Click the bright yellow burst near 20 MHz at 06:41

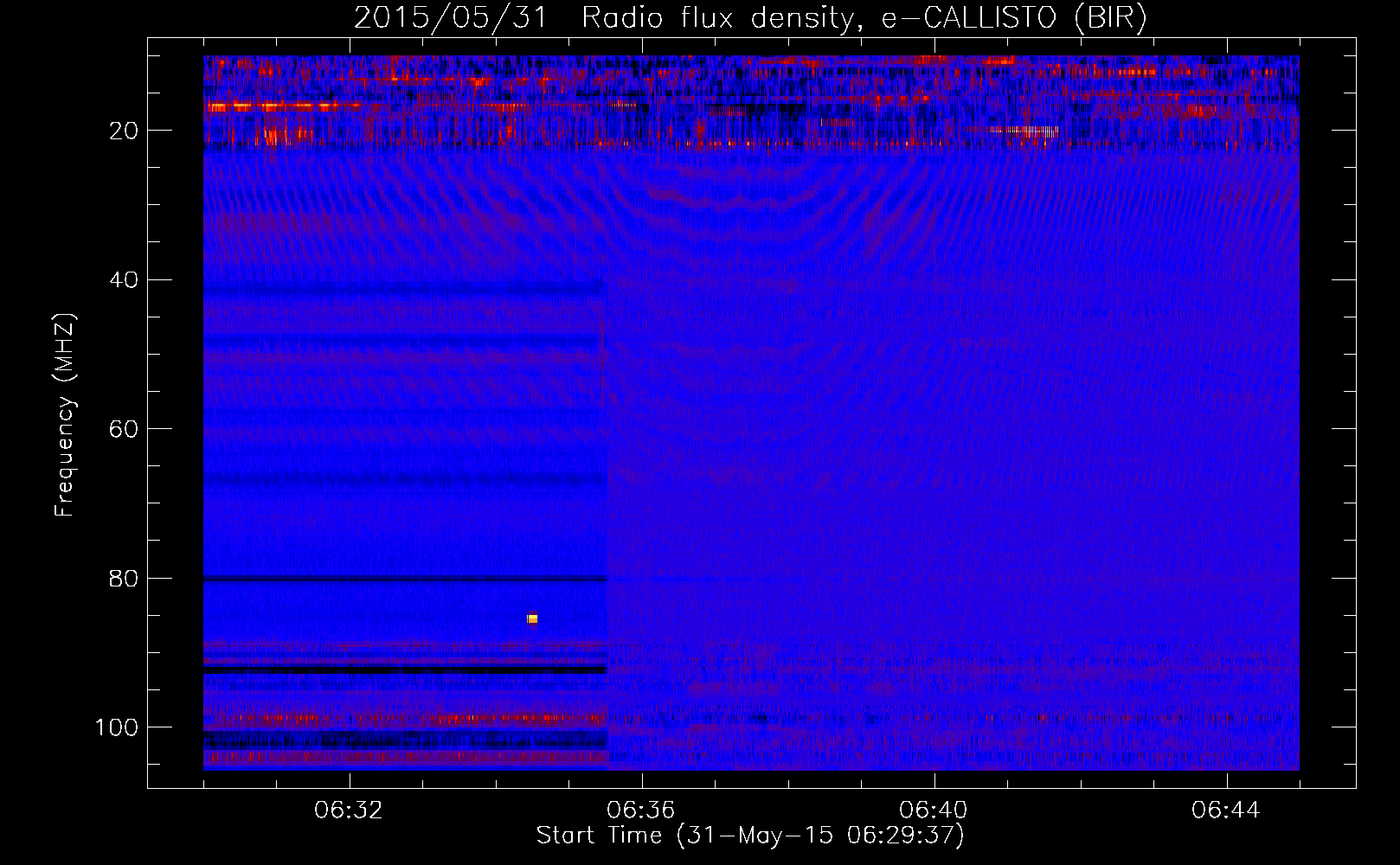coord(1025,131)
